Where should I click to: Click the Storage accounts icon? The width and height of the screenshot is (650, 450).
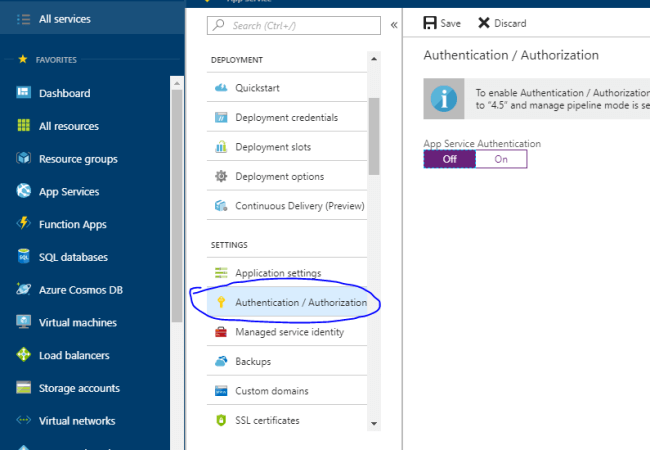click(x=23, y=387)
